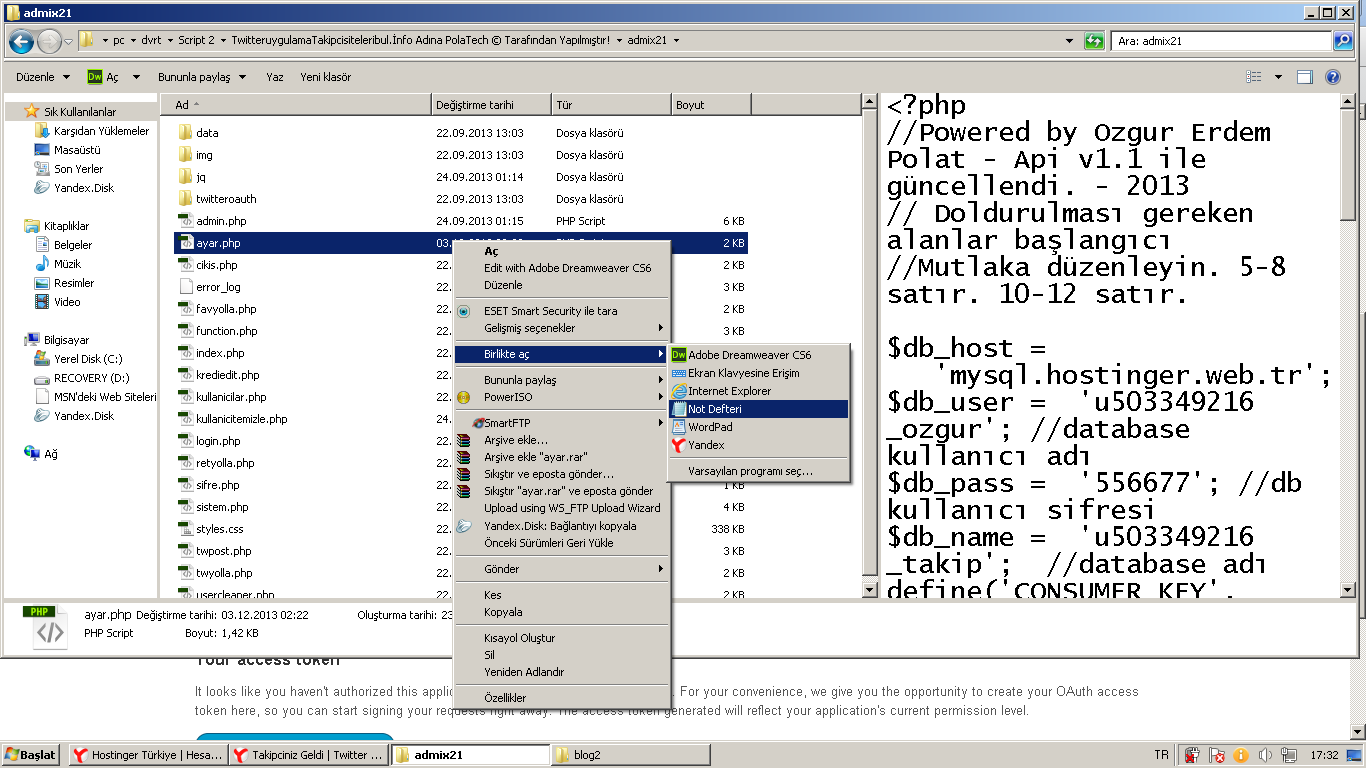Sort by Değiştirme tarihi column

(x=492, y=105)
